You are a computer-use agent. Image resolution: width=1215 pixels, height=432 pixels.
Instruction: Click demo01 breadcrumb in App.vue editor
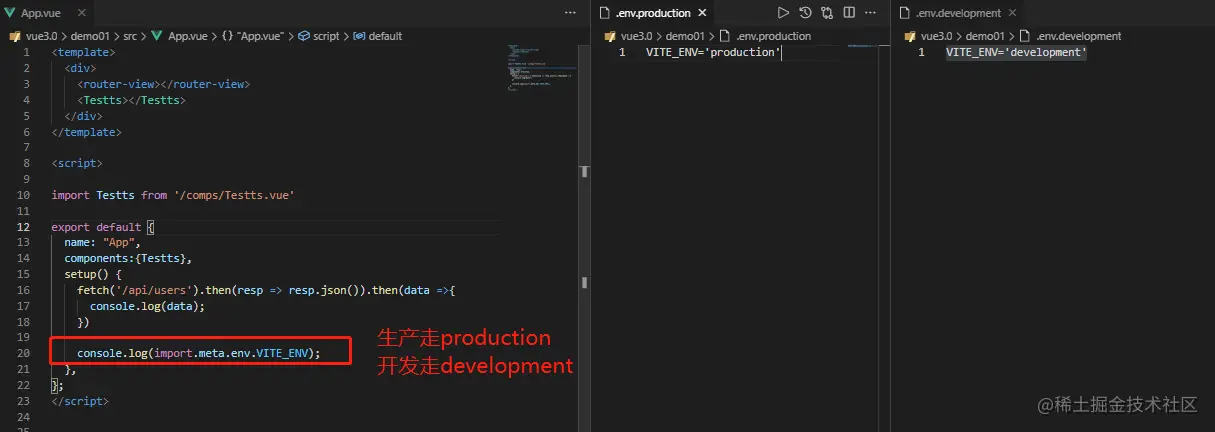click(89, 36)
